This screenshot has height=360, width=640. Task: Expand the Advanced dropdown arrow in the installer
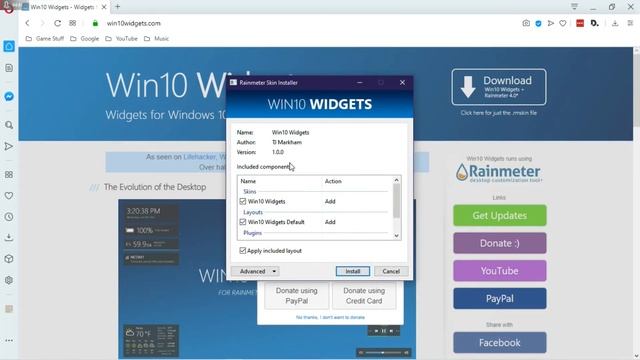click(274, 271)
